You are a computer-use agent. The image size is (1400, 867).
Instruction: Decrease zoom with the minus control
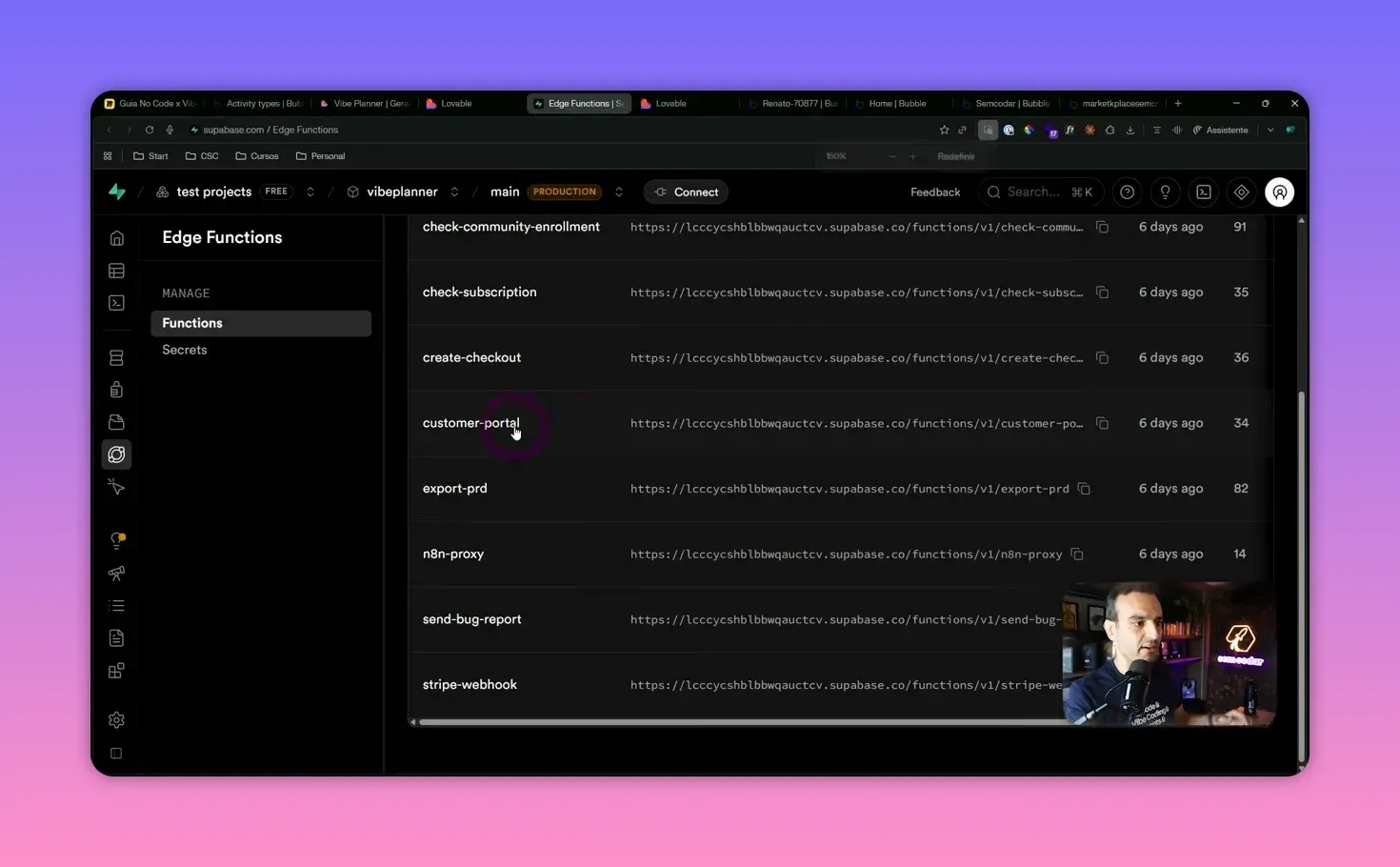(x=892, y=155)
